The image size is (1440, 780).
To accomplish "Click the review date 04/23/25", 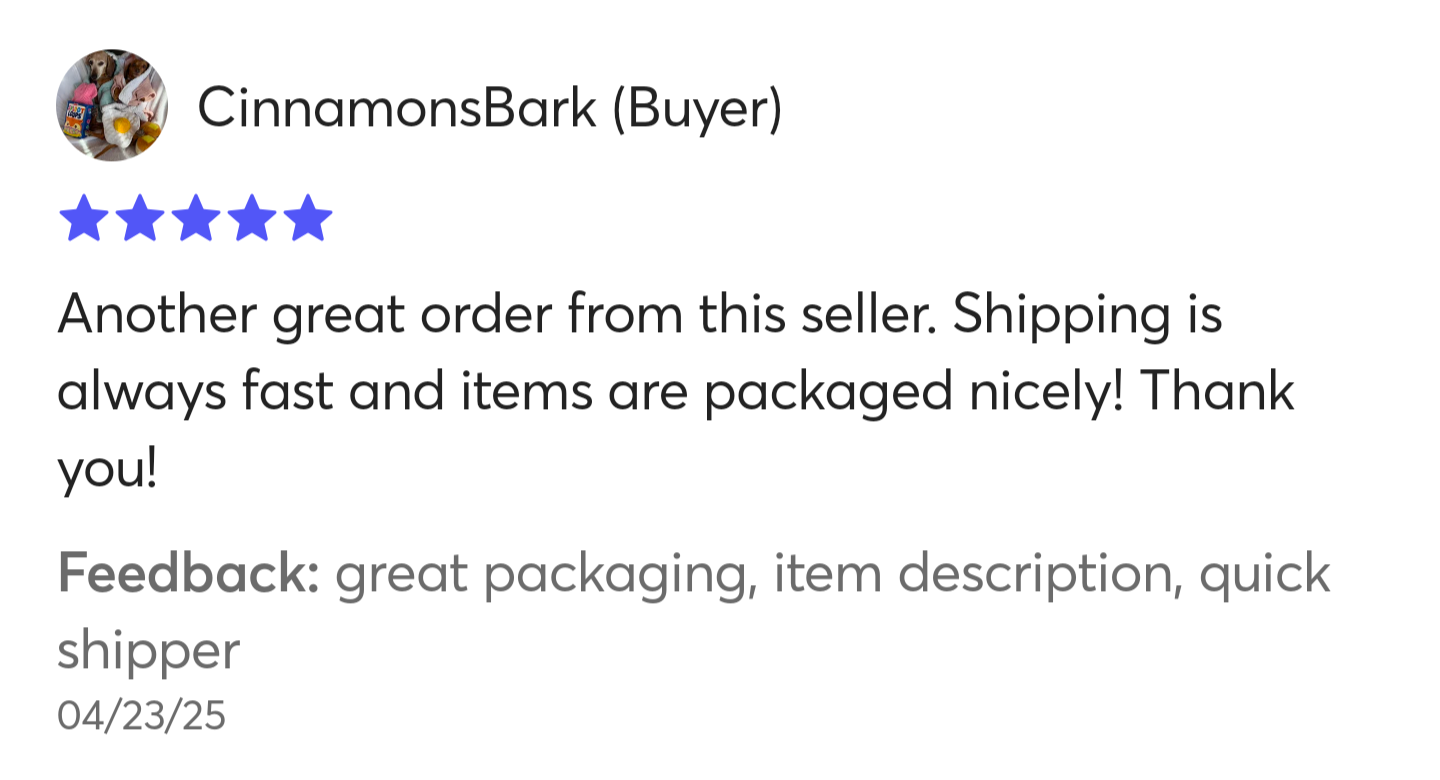I will [x=141, y=716].
